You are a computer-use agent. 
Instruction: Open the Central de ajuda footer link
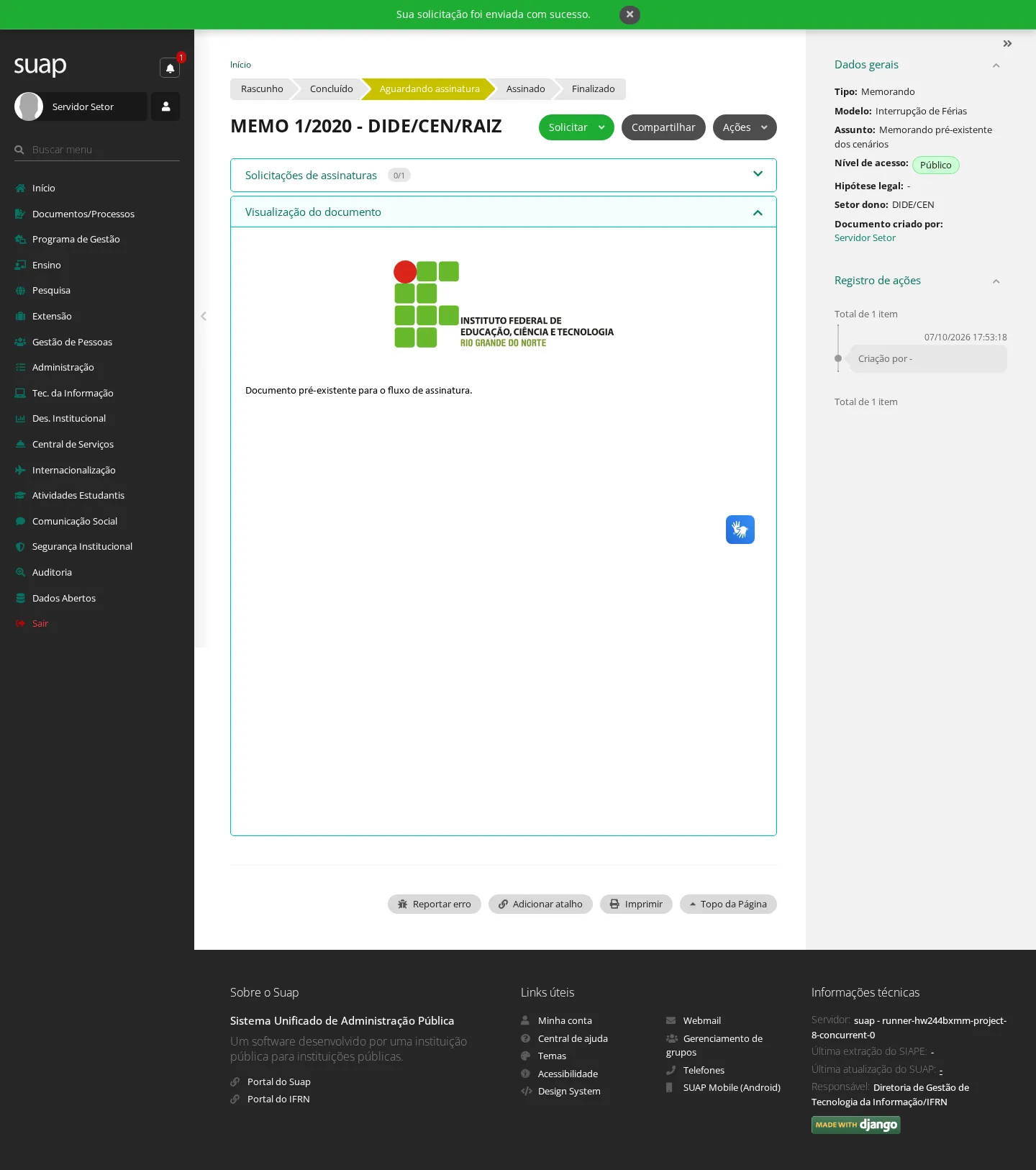point(573,1038)
